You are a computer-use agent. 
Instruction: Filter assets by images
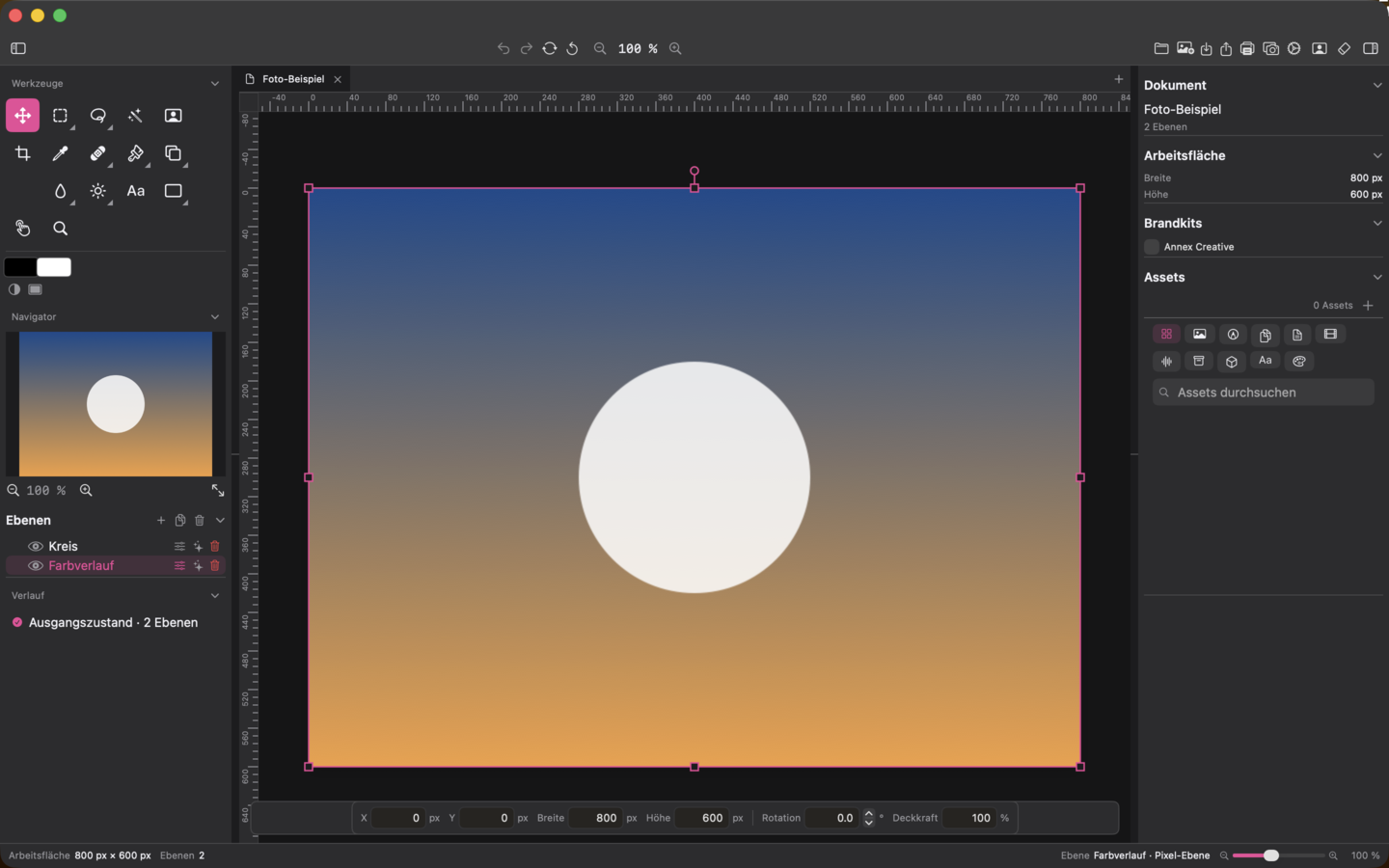1200,334
